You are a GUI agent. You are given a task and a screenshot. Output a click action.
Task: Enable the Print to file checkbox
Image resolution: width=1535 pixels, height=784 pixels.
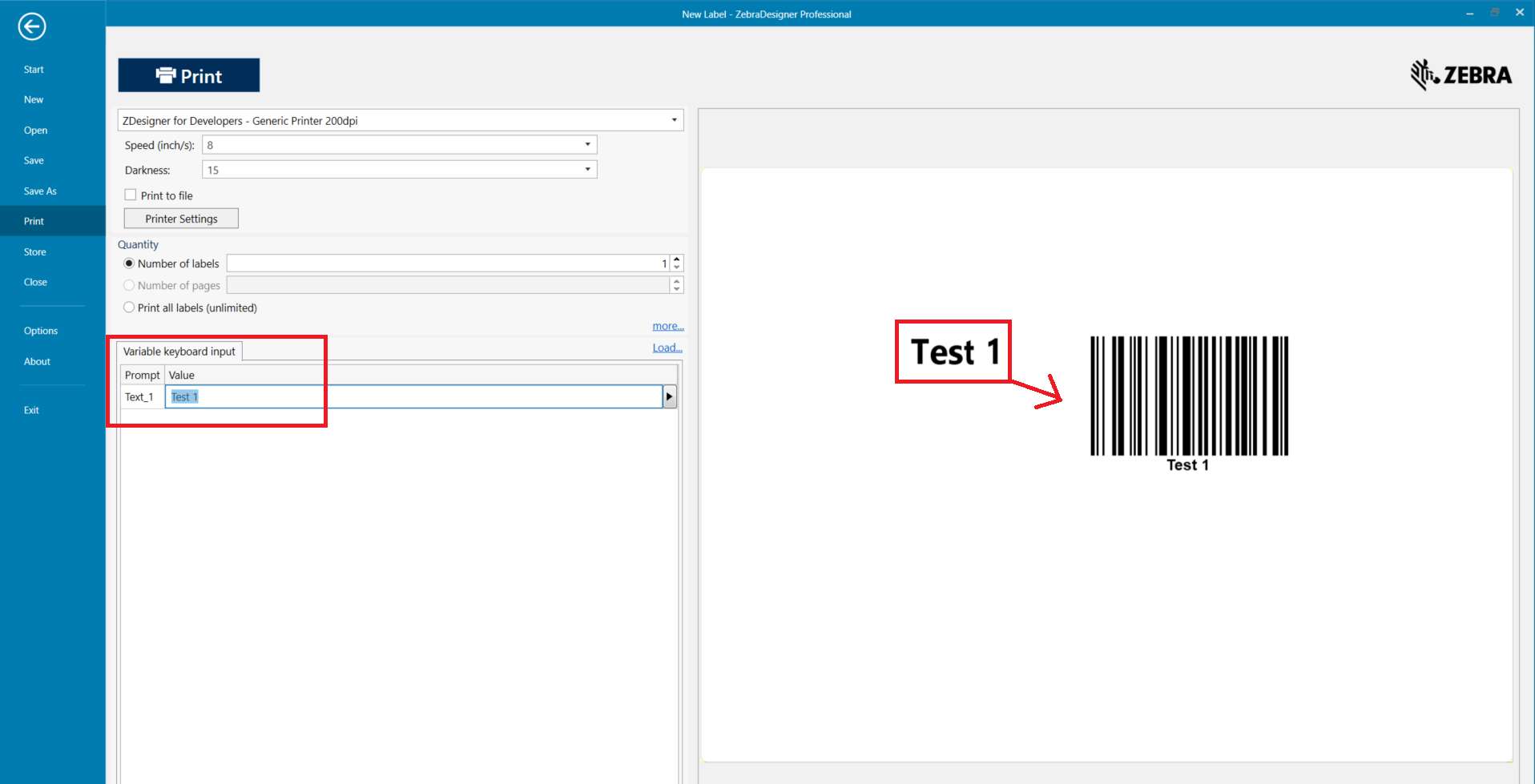(x=131, y=195)
